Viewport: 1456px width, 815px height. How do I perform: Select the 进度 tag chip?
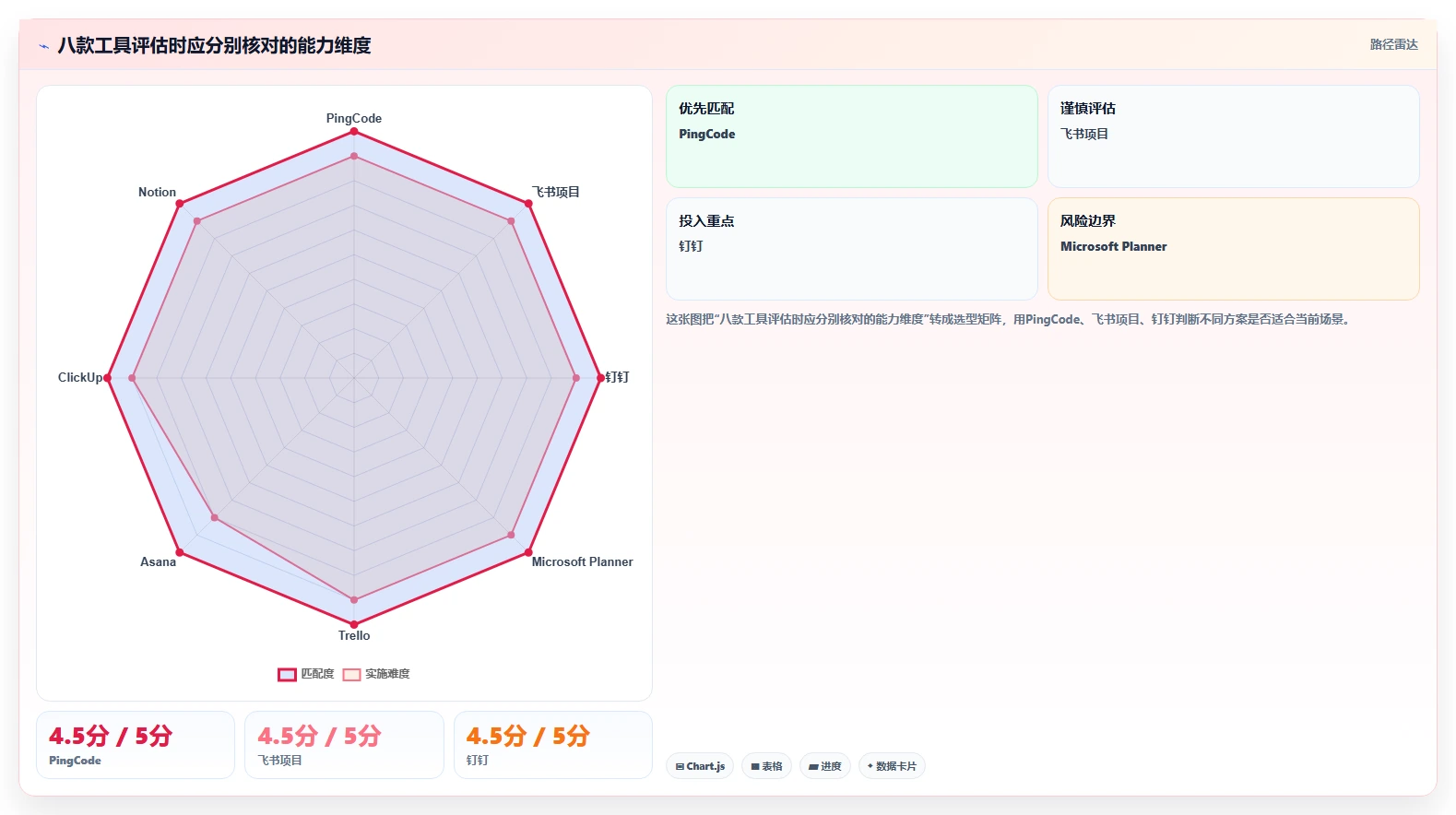(x=825, y=766)
